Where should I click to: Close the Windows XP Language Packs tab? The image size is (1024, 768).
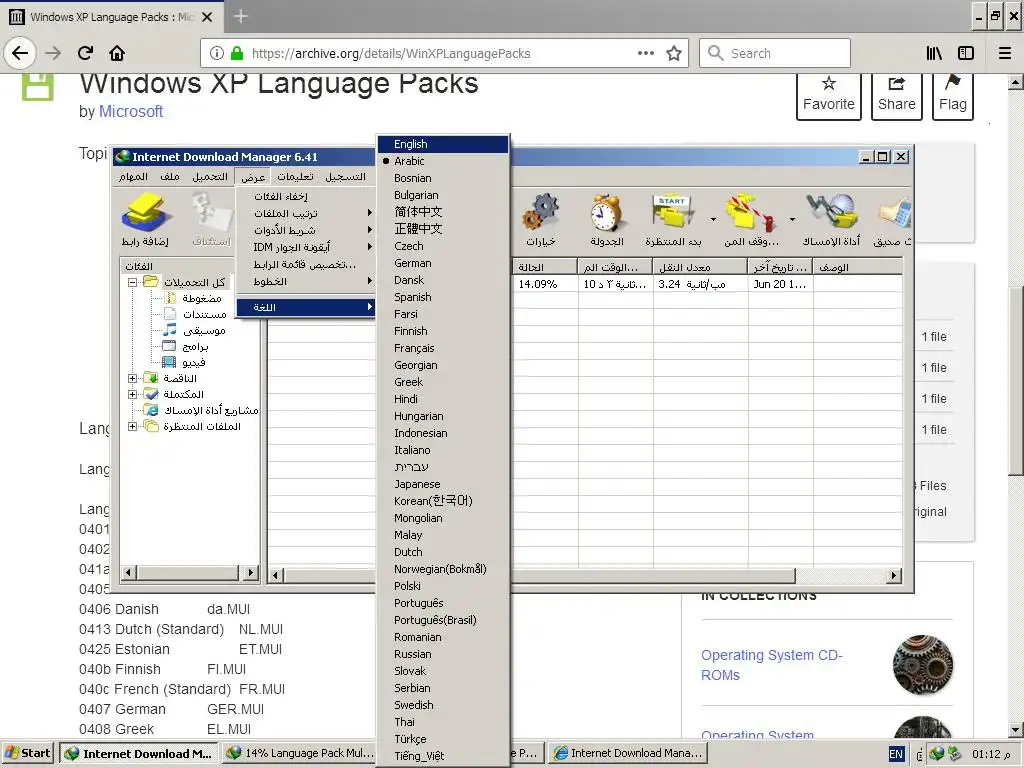coord(207,17)
